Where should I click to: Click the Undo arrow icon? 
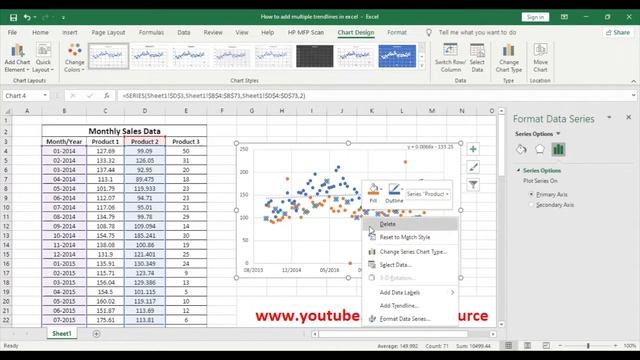coord(27,17)
